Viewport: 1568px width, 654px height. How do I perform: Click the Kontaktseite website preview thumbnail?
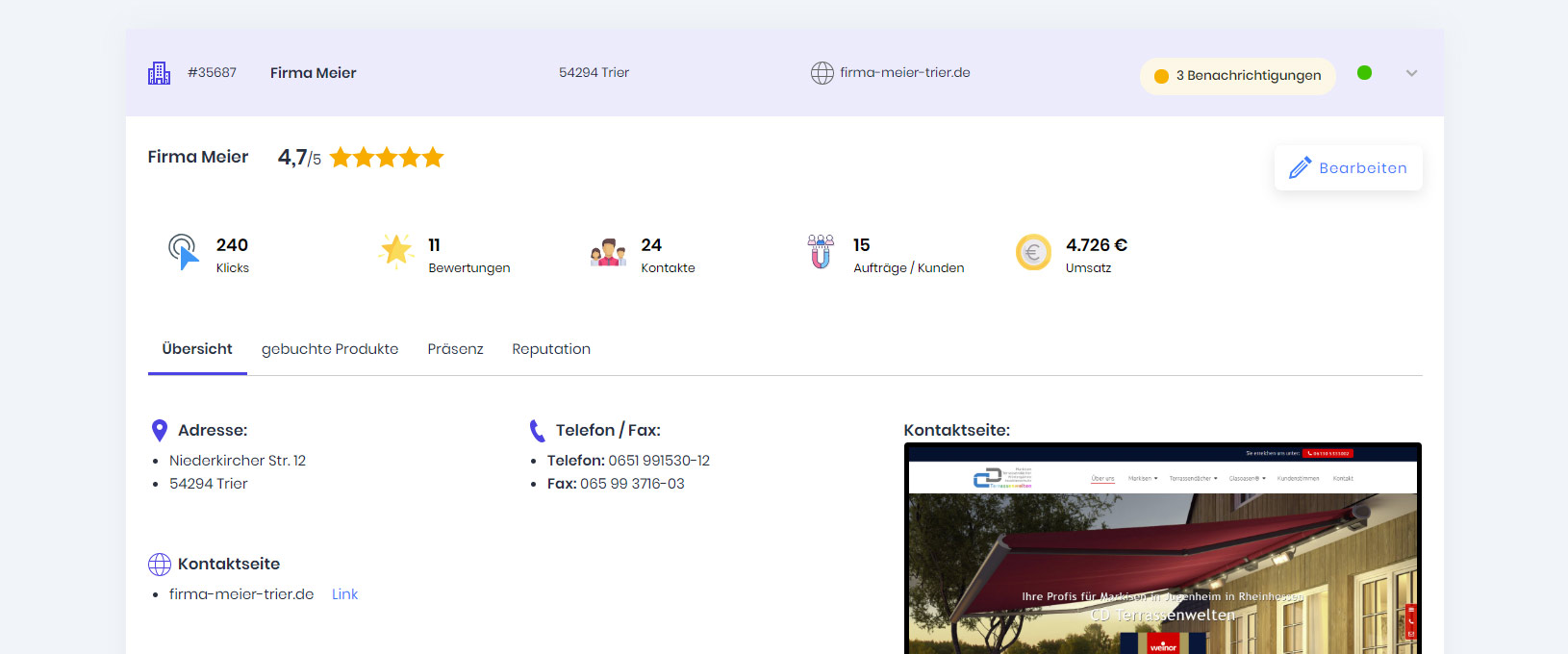pyautogui.click(x=1163, y=548)
